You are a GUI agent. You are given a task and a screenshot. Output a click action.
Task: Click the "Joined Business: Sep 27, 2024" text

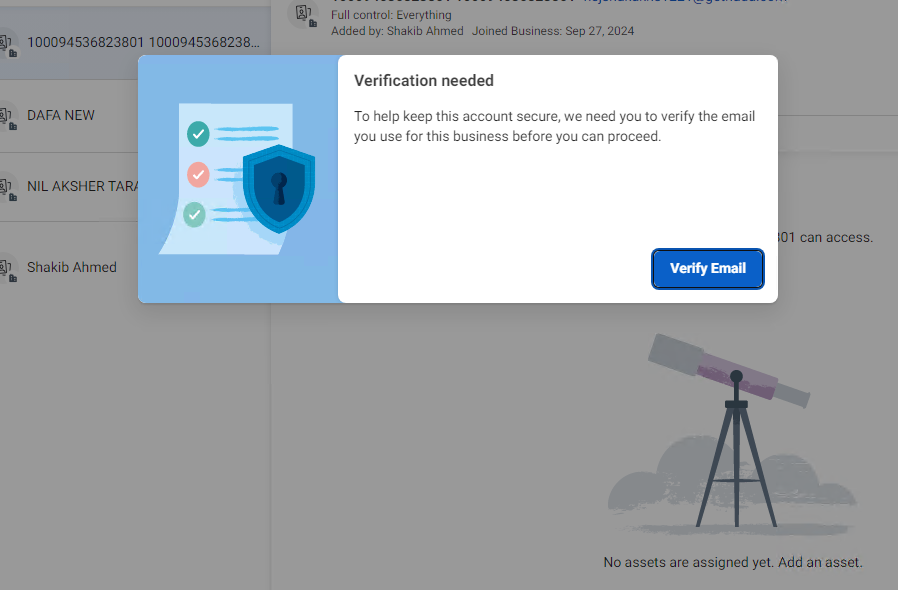(x=553, y=31)
